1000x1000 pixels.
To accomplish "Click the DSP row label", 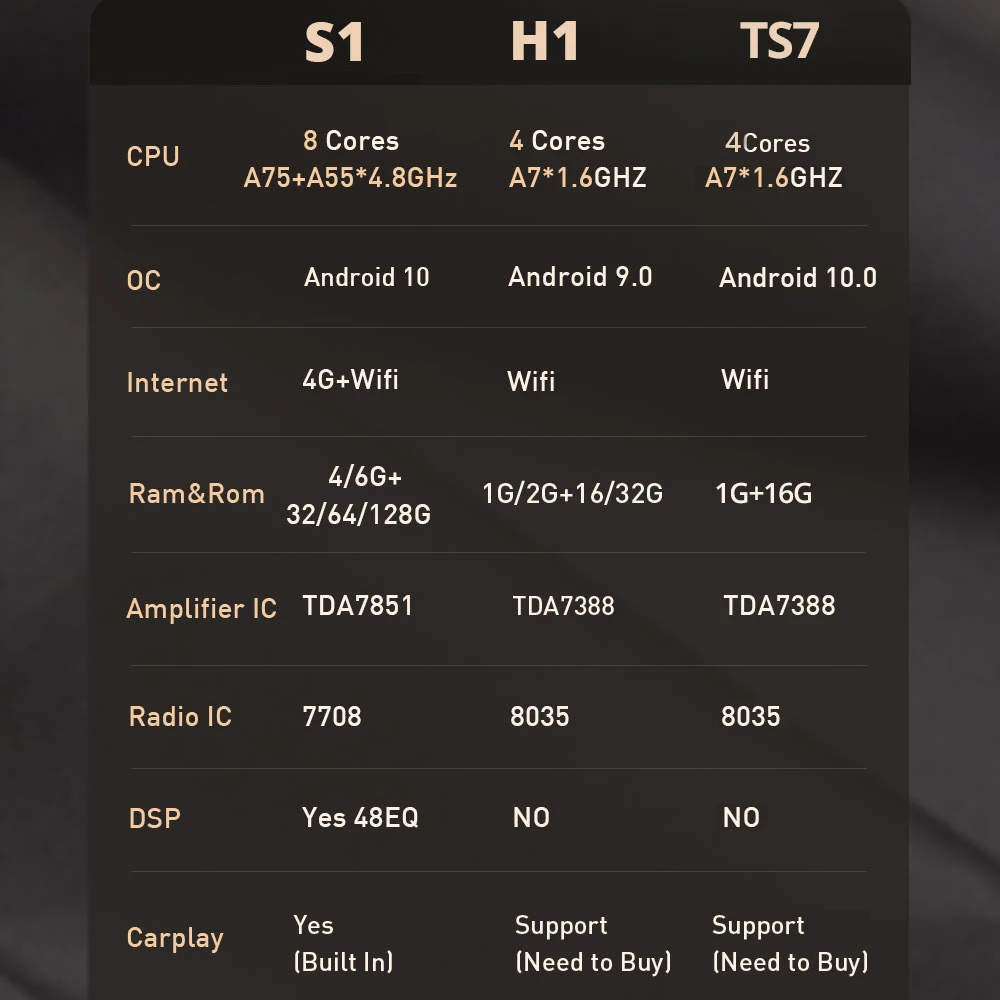I will tap(155, 819).
